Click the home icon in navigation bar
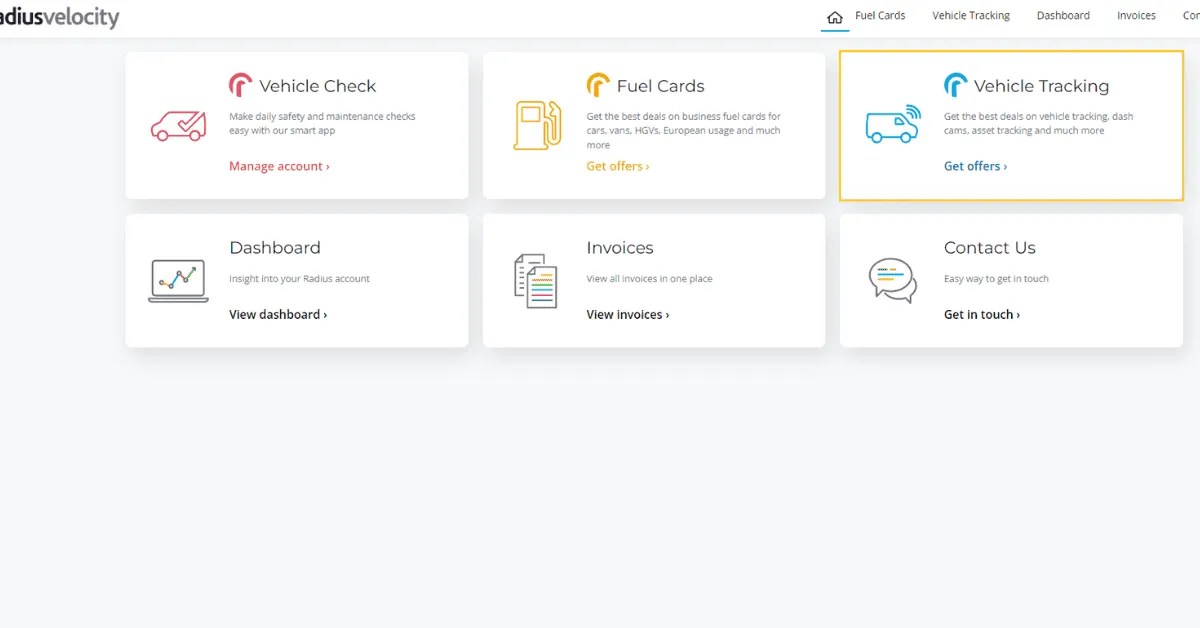 (x=835, y=17)
